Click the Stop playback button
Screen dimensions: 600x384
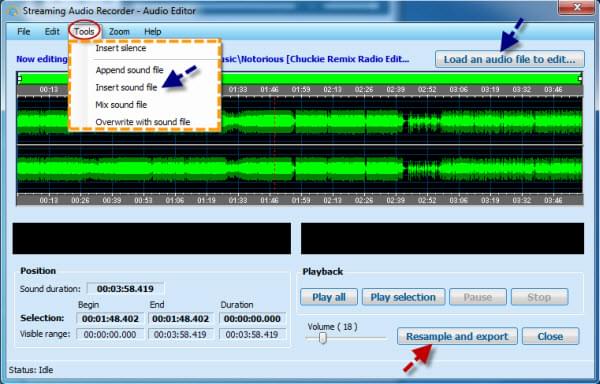[540, 297]
